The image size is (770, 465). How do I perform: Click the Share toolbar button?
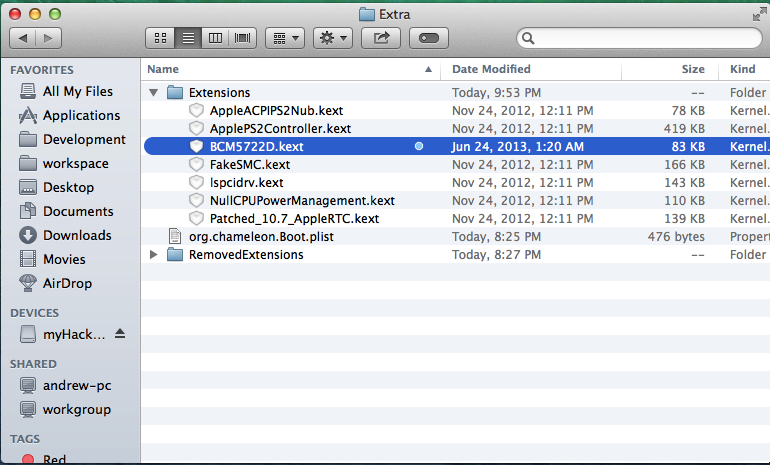pos(381,38)
